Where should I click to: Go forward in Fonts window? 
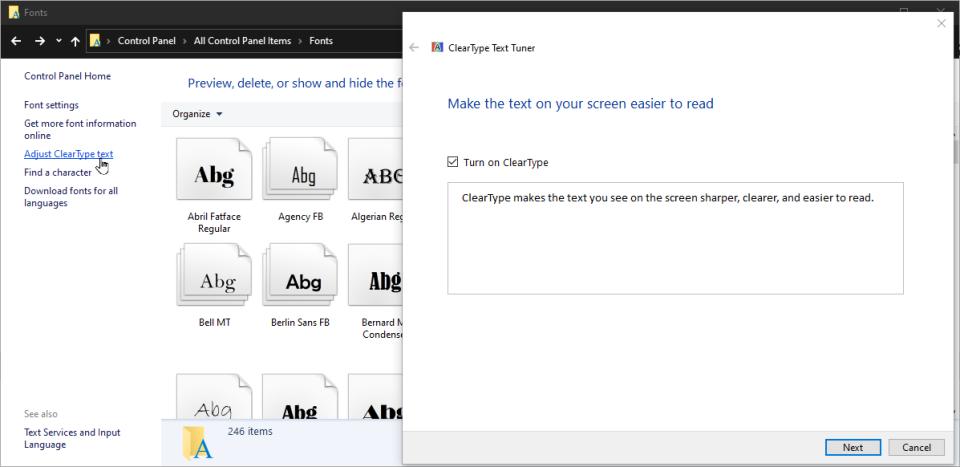tap(40, 41)
